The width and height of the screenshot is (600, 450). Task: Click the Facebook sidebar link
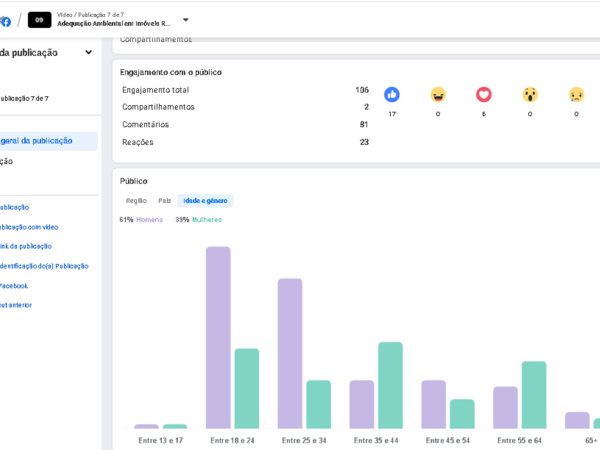14,285
